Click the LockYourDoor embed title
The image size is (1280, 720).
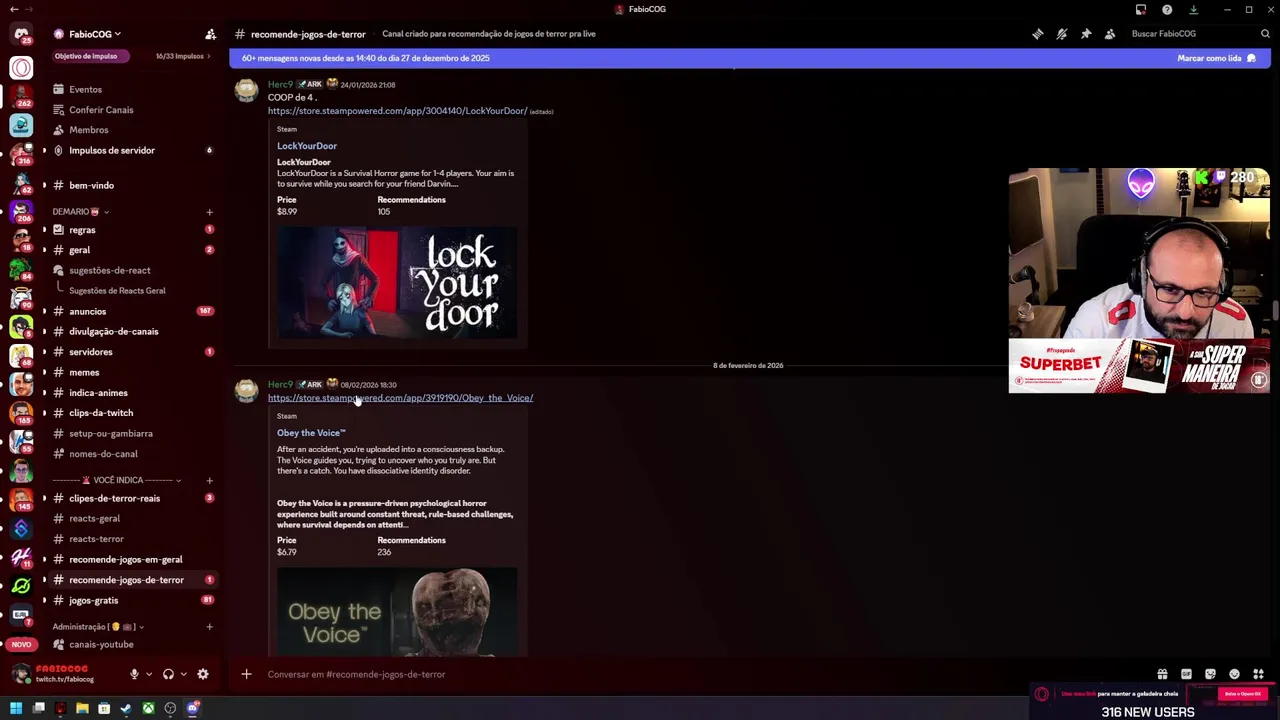[307, 146]
